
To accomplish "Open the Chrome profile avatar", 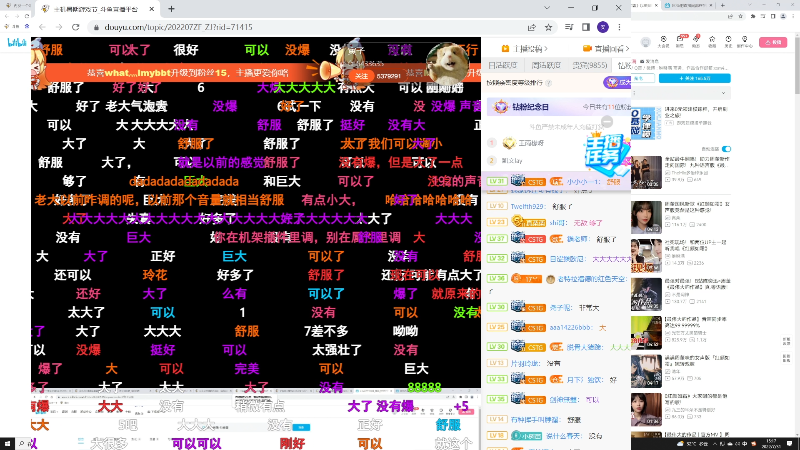I will (x=603, y=27).
